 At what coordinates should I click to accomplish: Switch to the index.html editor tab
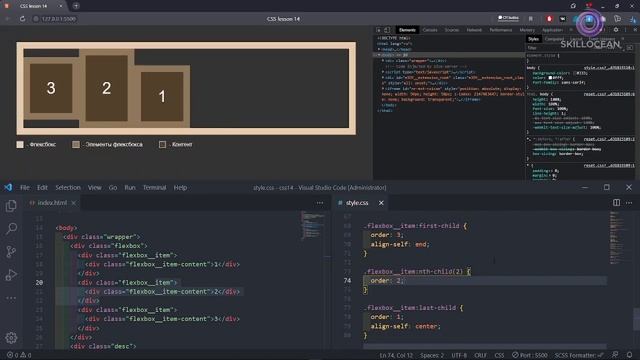click(52, 202)
